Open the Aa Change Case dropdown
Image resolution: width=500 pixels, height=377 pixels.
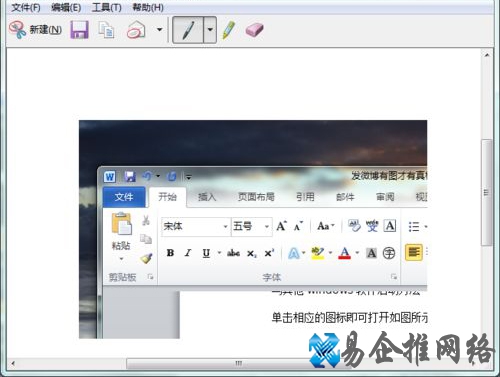coord(325,226)
